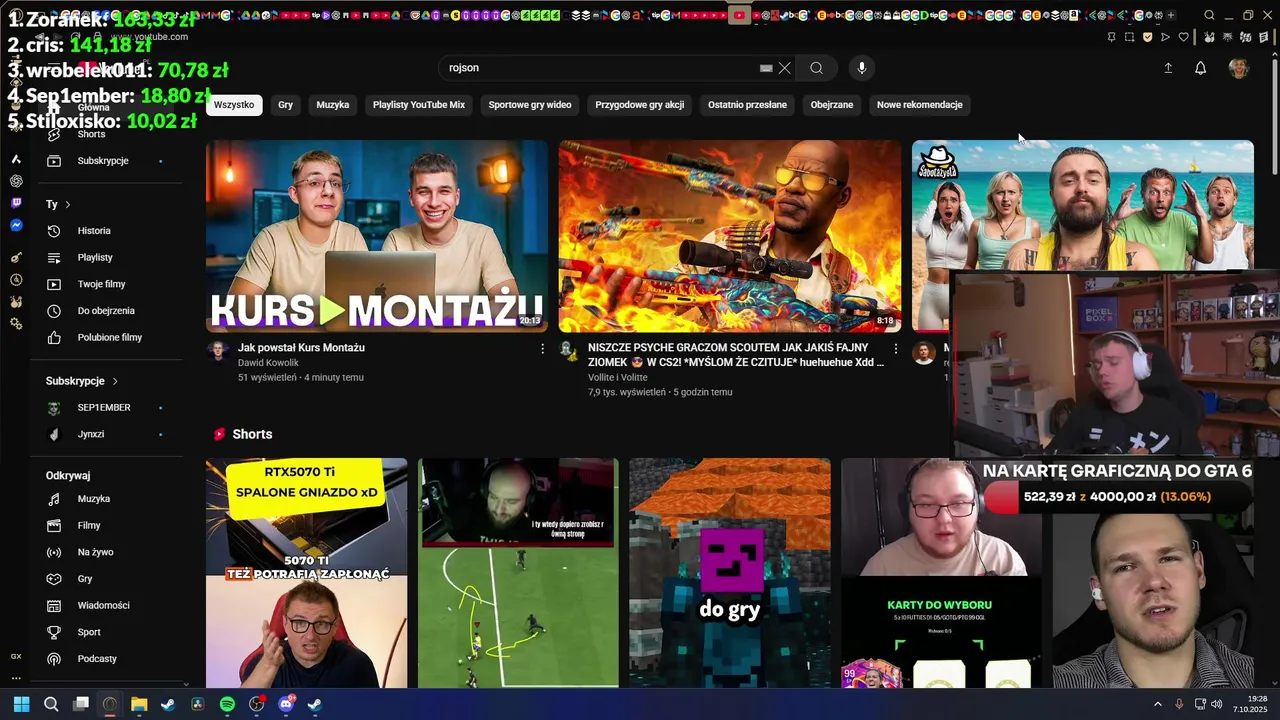
Task: Click Messenger icon in Opera GX sidebar
Action: coord(16,226)
